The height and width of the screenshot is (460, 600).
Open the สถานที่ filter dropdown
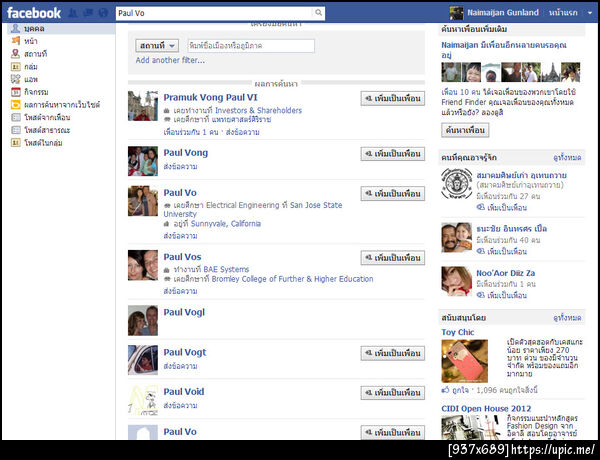[x=157, y=46]
